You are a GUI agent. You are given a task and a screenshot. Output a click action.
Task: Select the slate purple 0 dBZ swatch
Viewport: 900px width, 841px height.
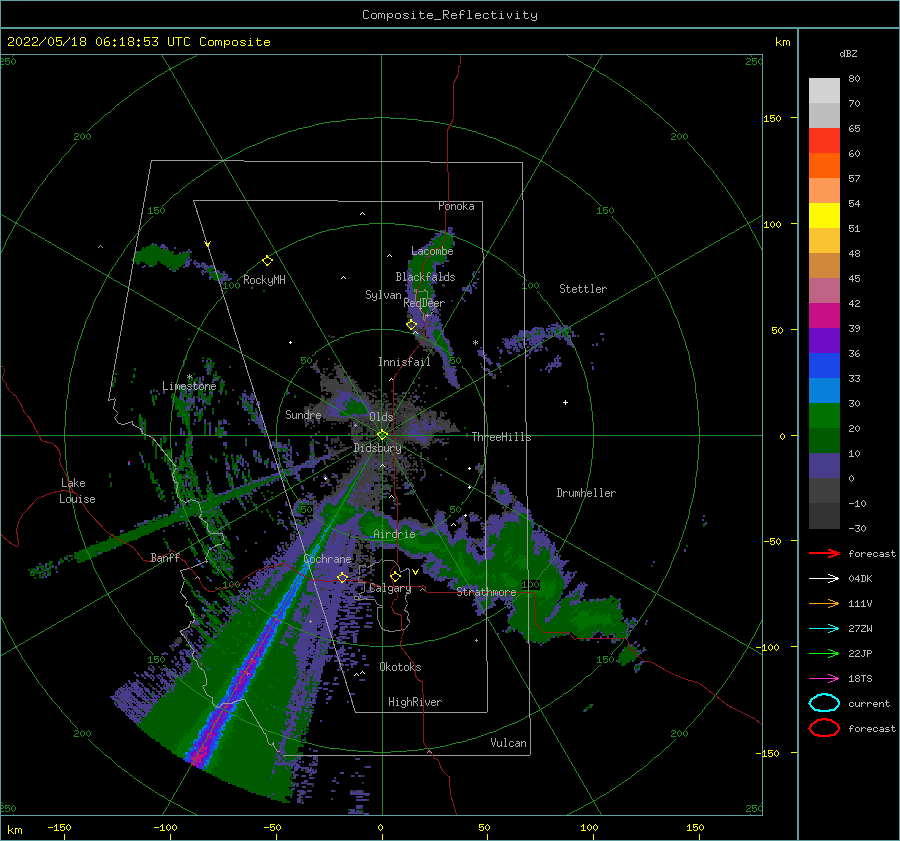click(x=824, y=465)
